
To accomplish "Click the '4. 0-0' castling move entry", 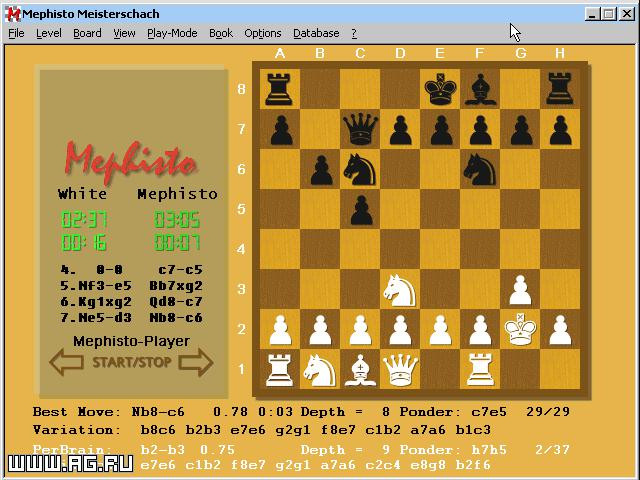I will coord(91,269).
